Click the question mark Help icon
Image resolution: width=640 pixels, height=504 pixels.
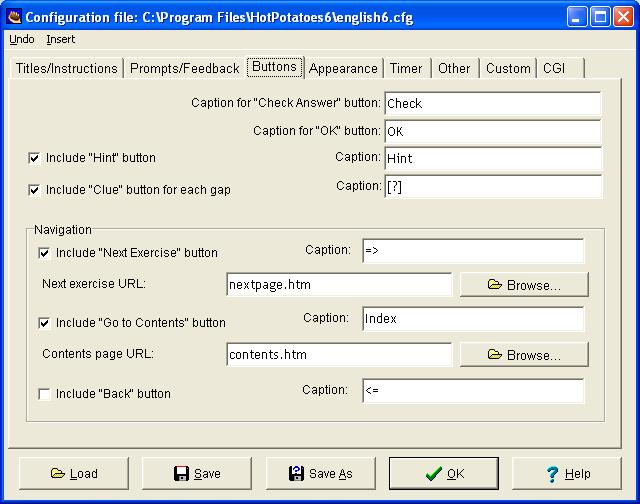(552, 474)
